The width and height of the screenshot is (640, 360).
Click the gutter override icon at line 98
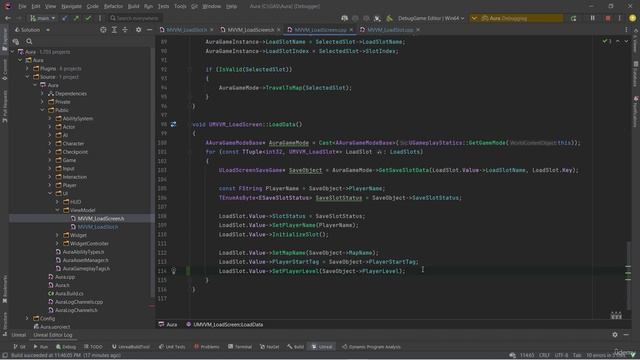[173, 124]
